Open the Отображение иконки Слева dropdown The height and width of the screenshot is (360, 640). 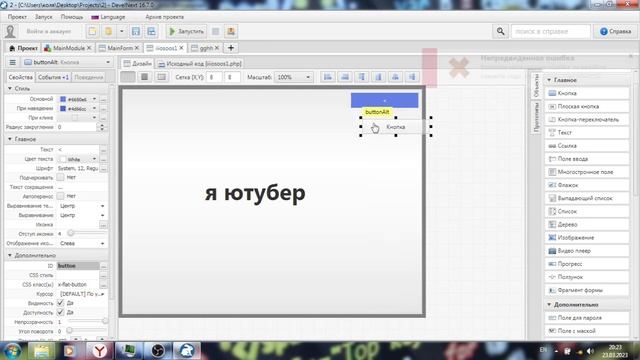point(82,243)
